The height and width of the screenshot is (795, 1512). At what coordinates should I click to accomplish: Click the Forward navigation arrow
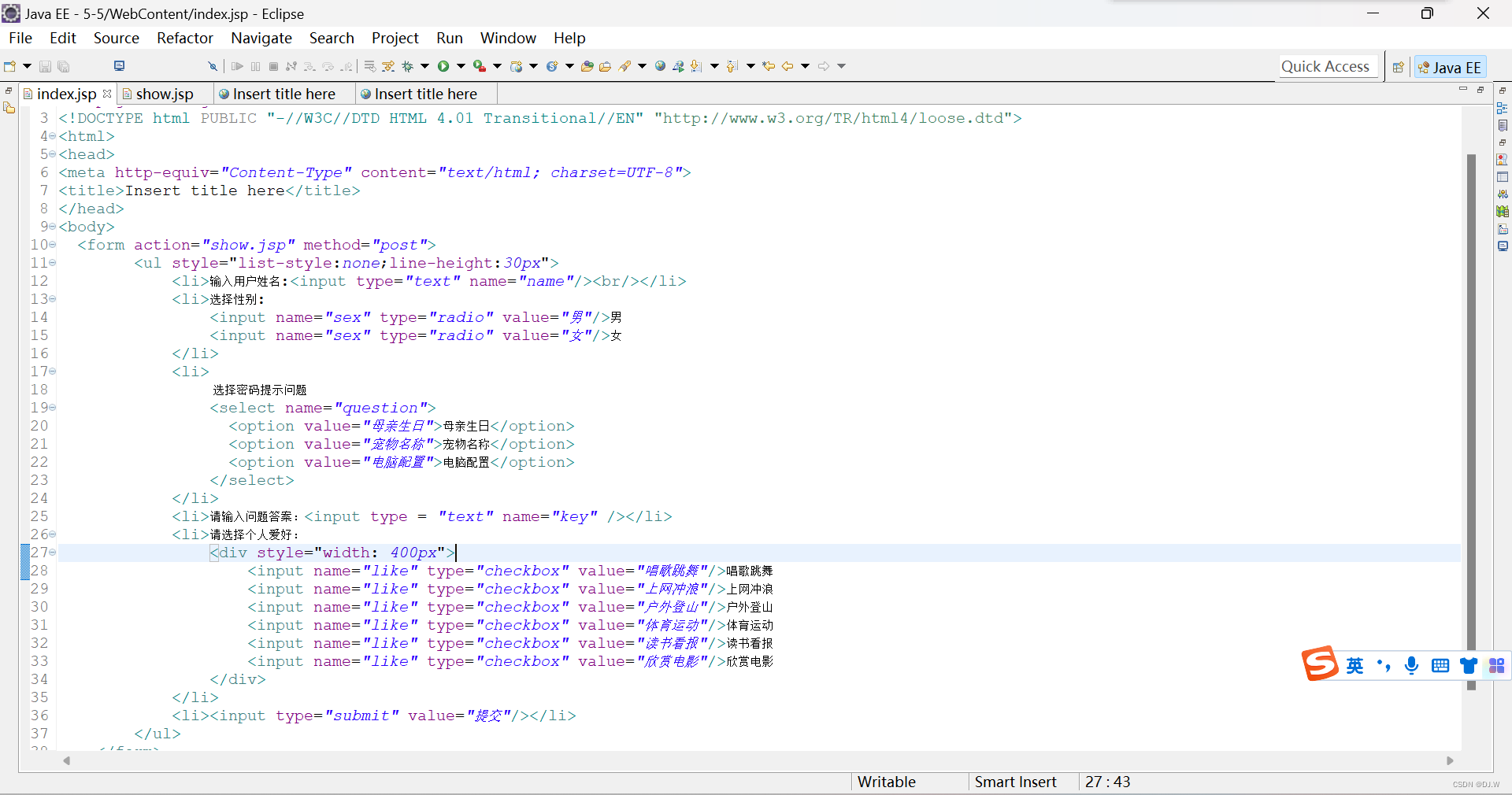pyautogui.click(x=824, y=66)
